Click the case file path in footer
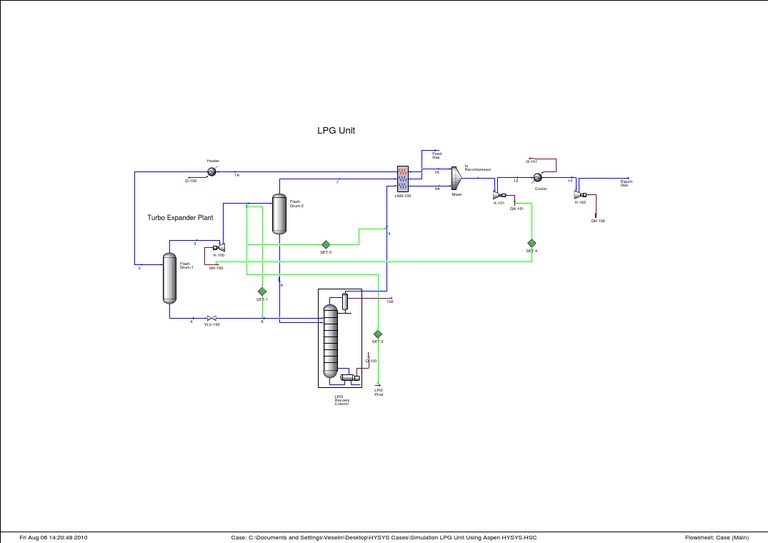Screen dimensions: 768x543 pos(384,538)
